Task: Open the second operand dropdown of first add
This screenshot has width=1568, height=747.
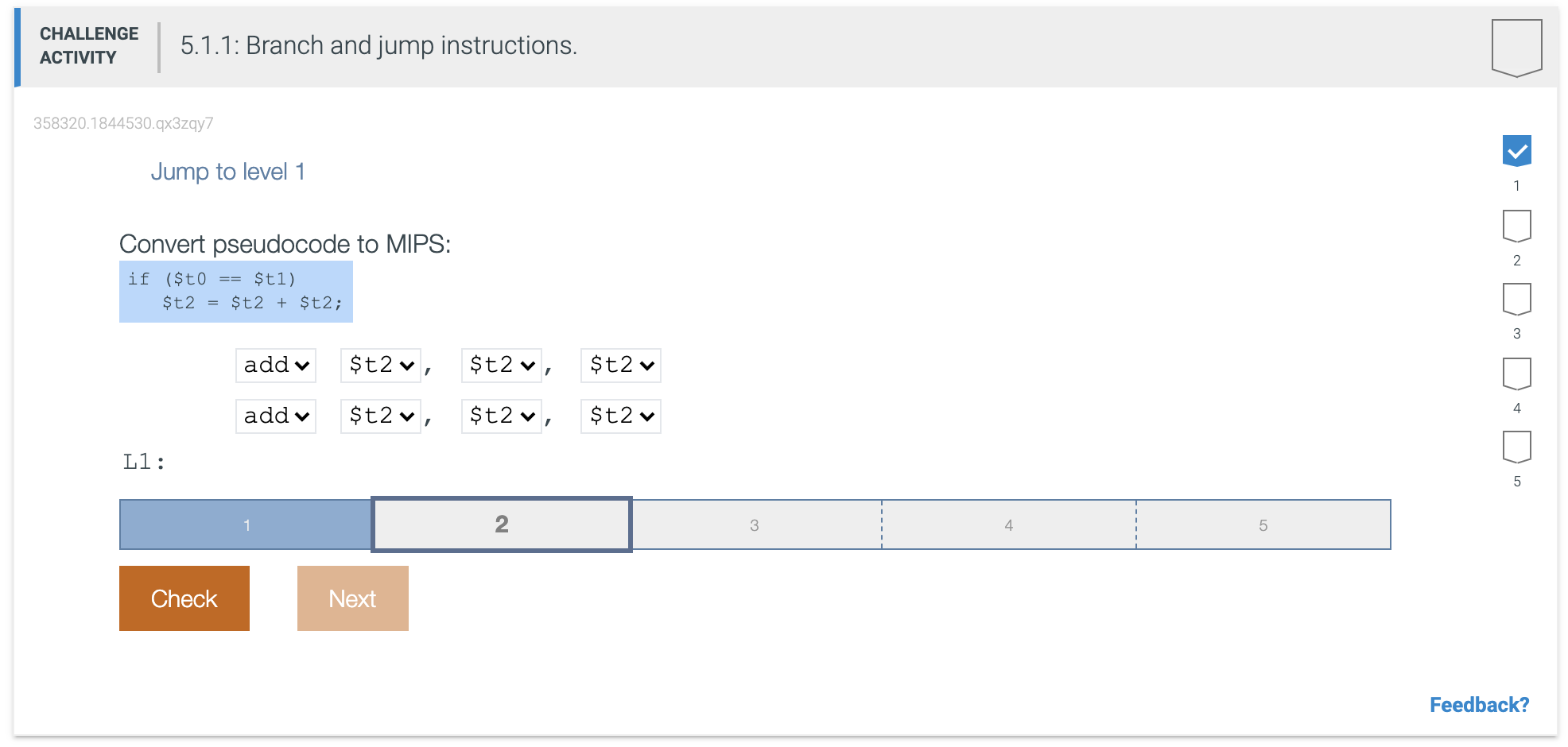Action: (500, 365)
